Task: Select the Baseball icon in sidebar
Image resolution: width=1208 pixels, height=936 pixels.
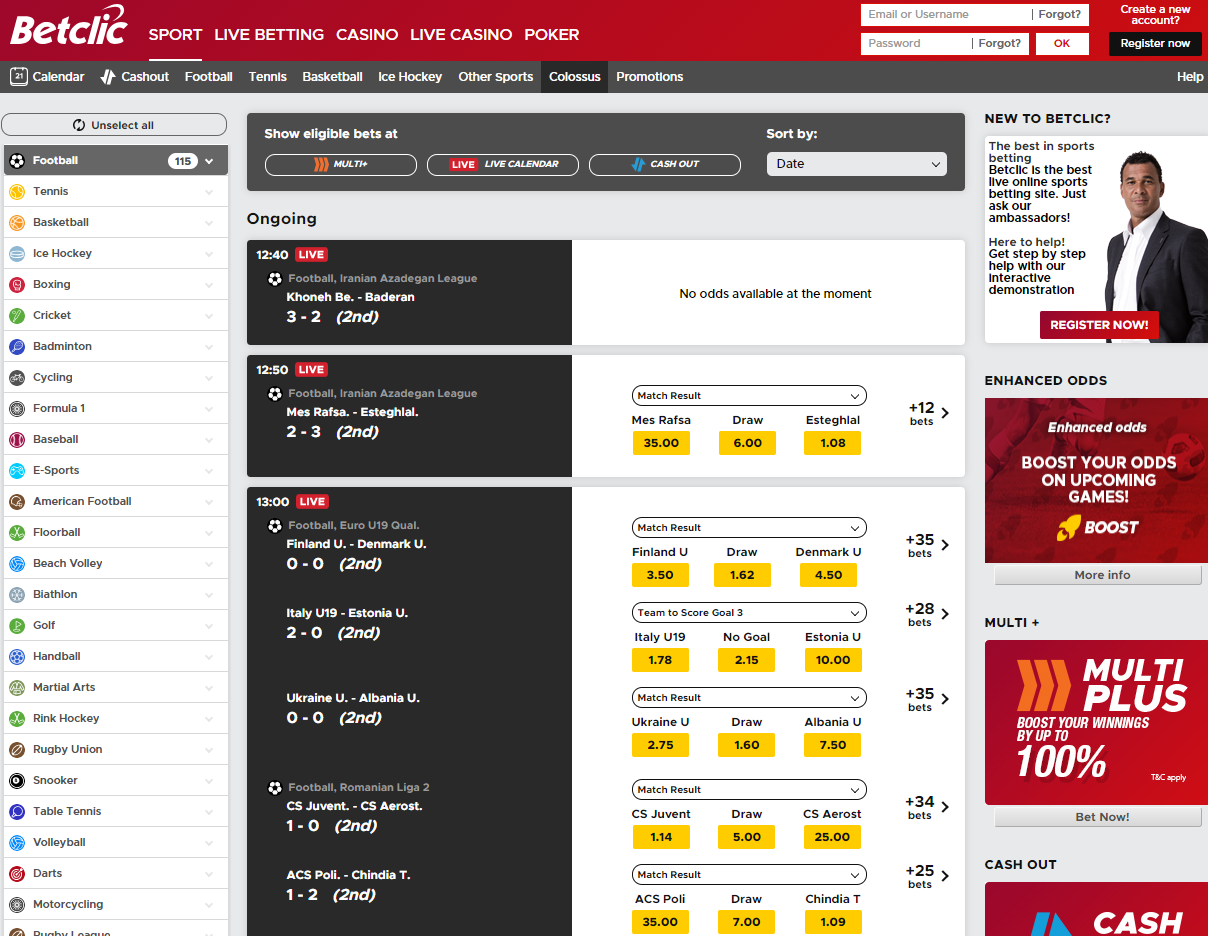Action: (17, 439)
